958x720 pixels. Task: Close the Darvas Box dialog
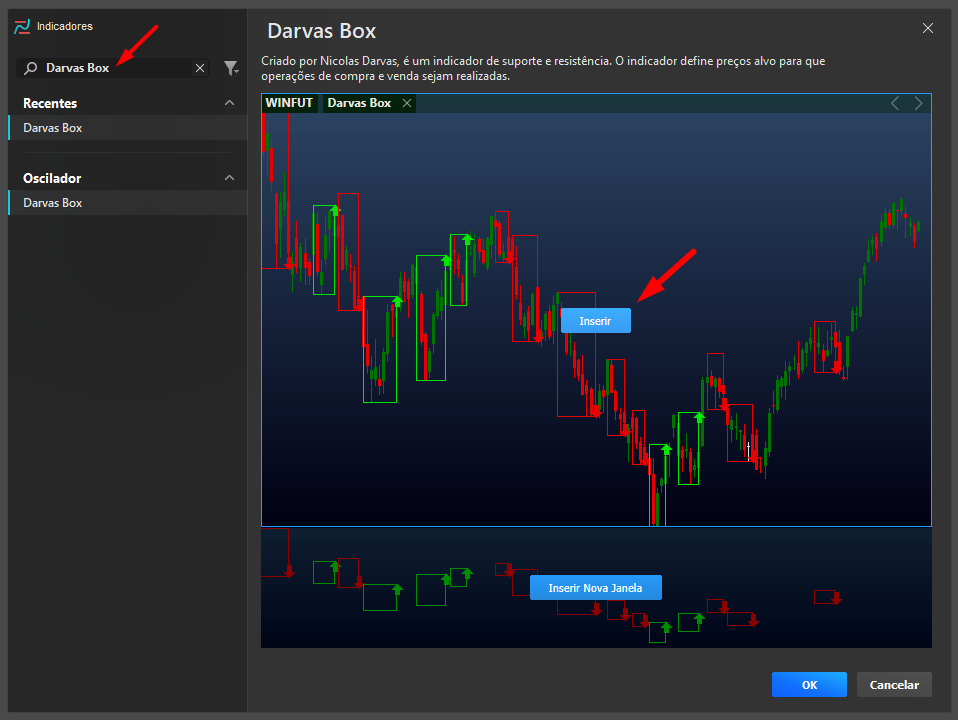[x=927, y=27]
